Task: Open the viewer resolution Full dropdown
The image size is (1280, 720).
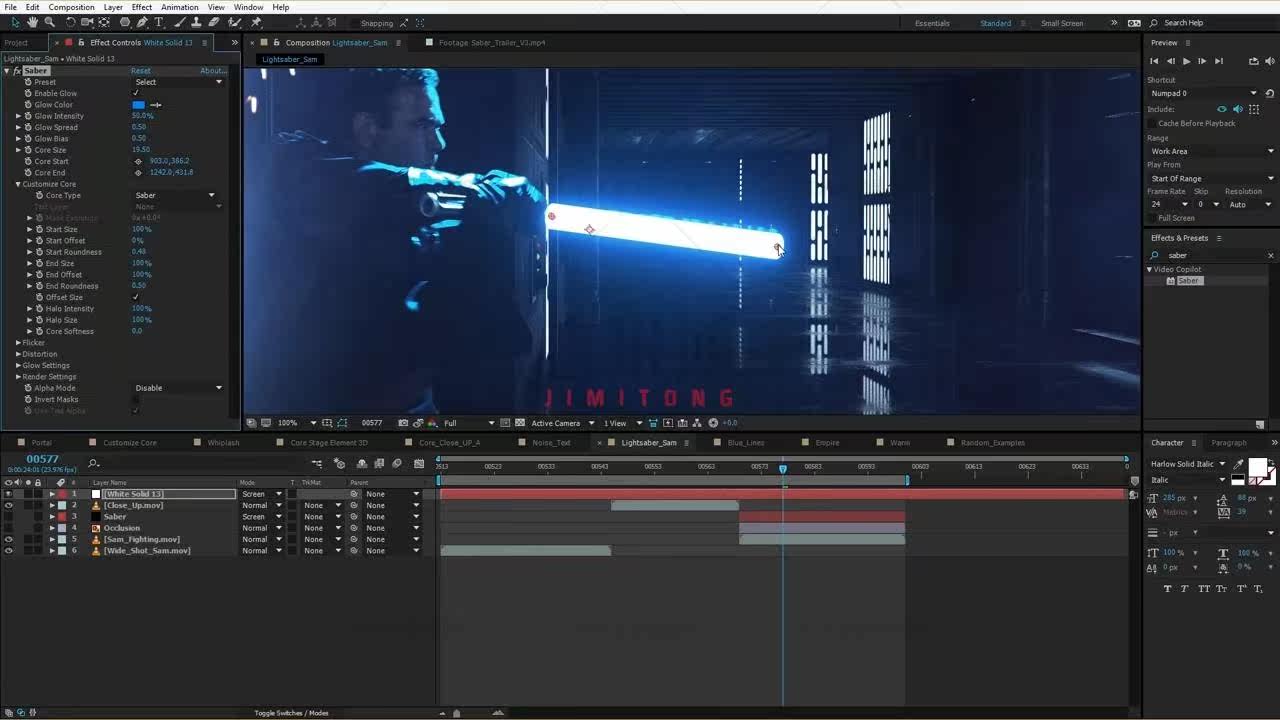Action: pos(469,423)
